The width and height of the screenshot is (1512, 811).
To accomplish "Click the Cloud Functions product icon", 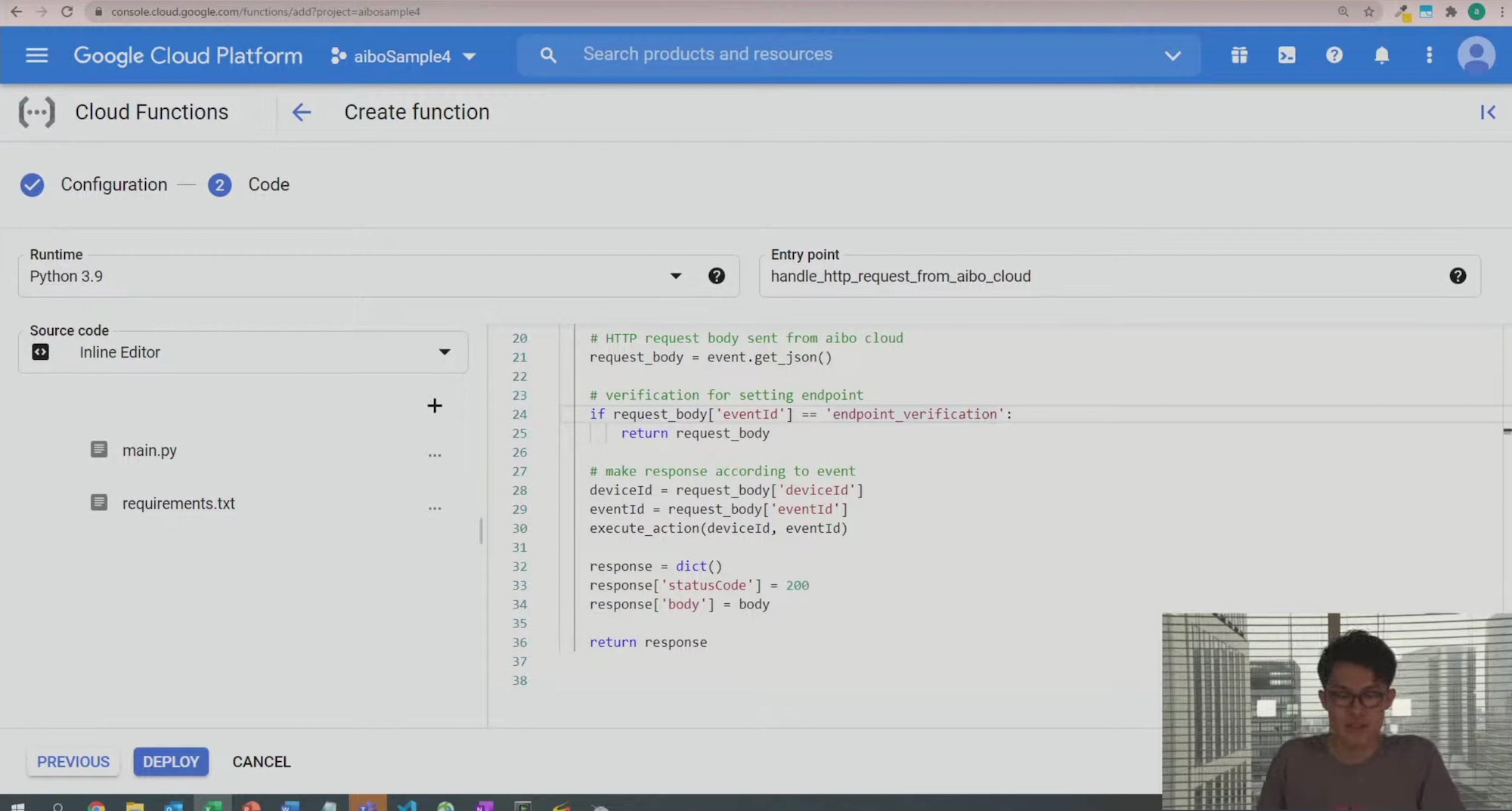I will 36,112.
